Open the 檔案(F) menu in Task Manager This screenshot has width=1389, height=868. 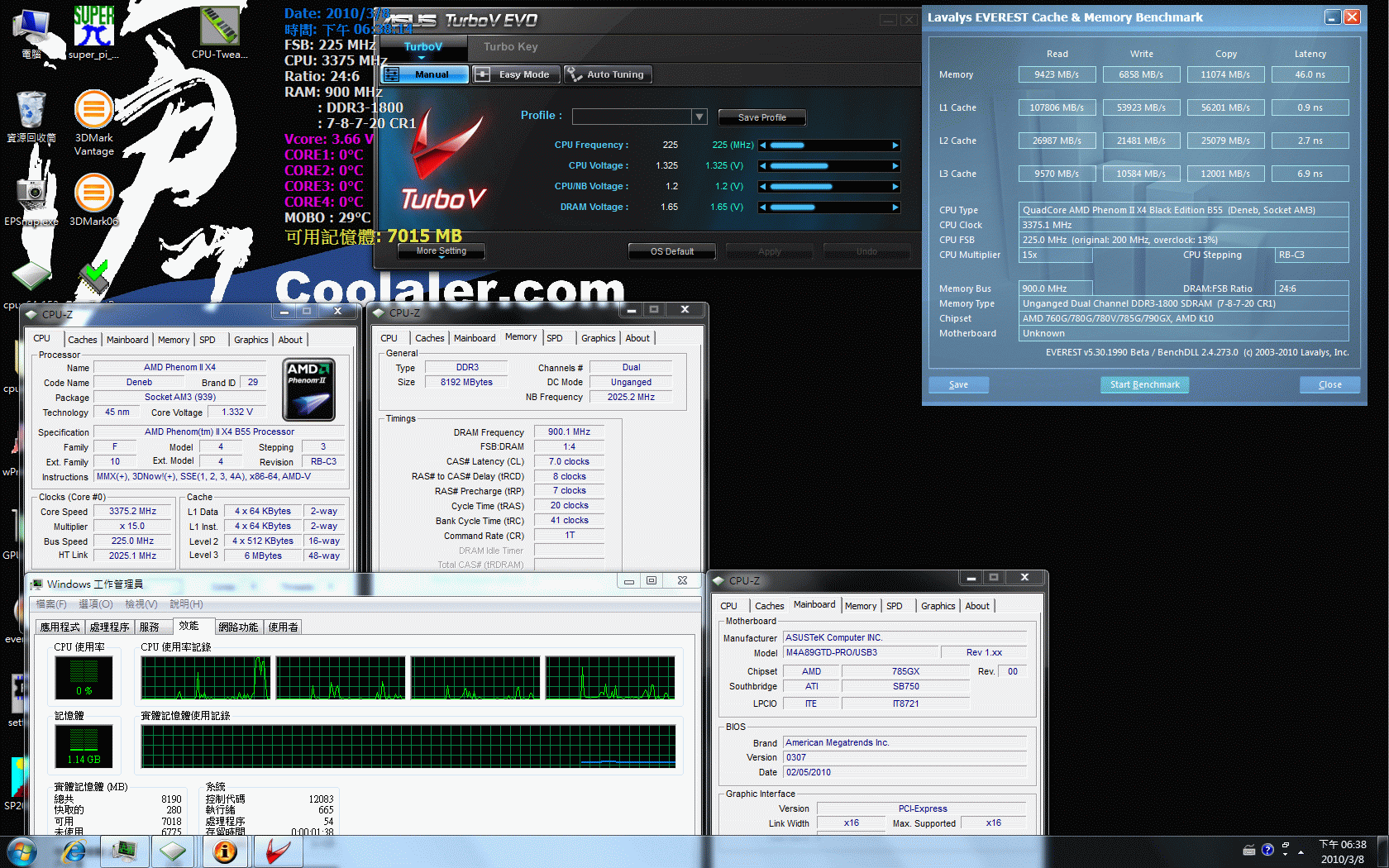51,604
